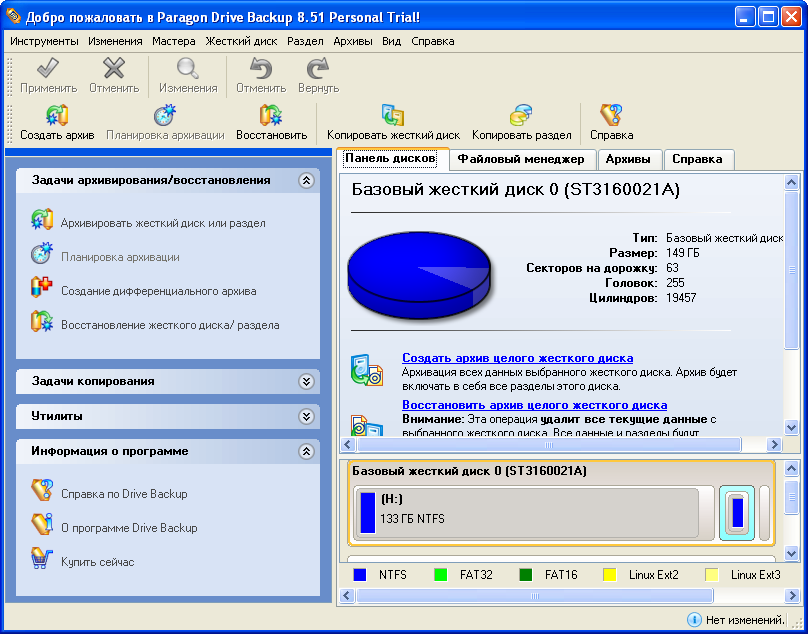Switch to the Панель дисков tab
This screenshot has width=808, height=634.
[x=391, y=158]
